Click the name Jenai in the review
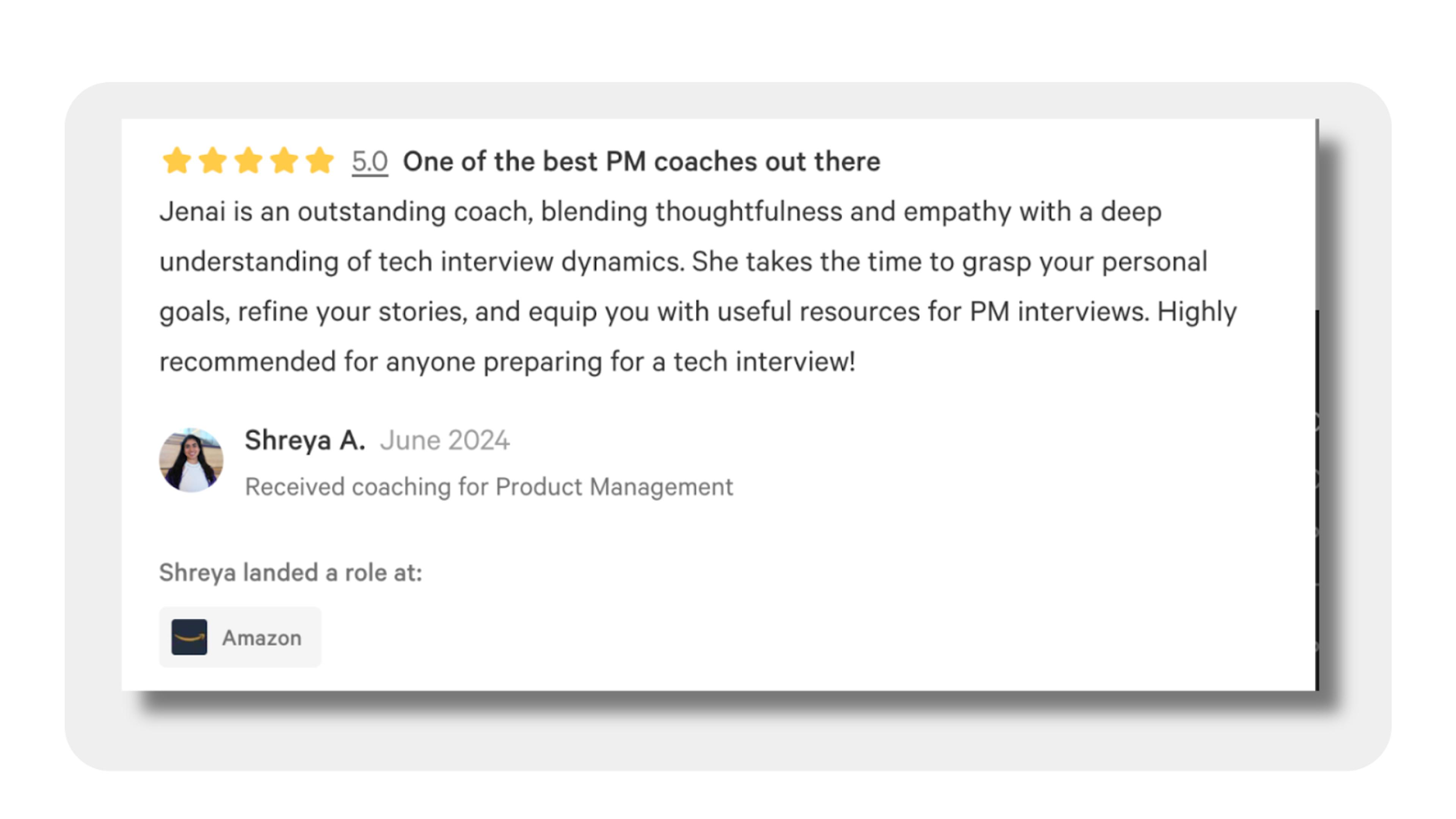The width and height of the screenshot is (1456, 819). click(x=192, y=212)
